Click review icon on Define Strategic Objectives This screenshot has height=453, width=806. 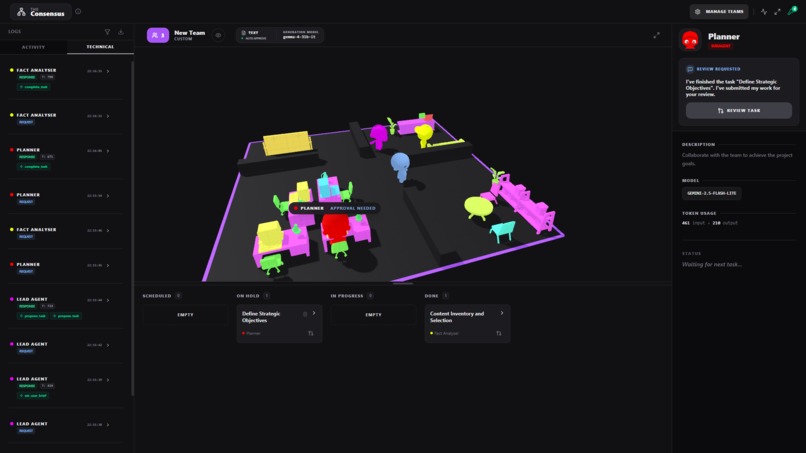(x=310, y=333)
